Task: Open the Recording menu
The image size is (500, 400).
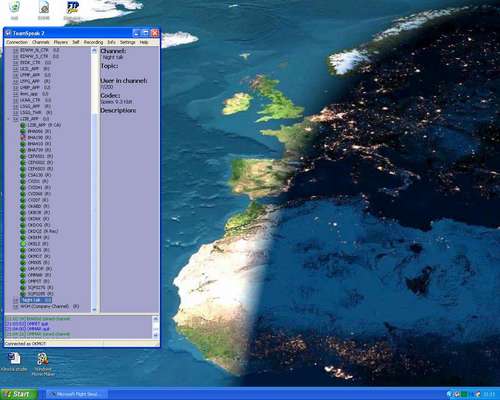Action: [93, 42]
